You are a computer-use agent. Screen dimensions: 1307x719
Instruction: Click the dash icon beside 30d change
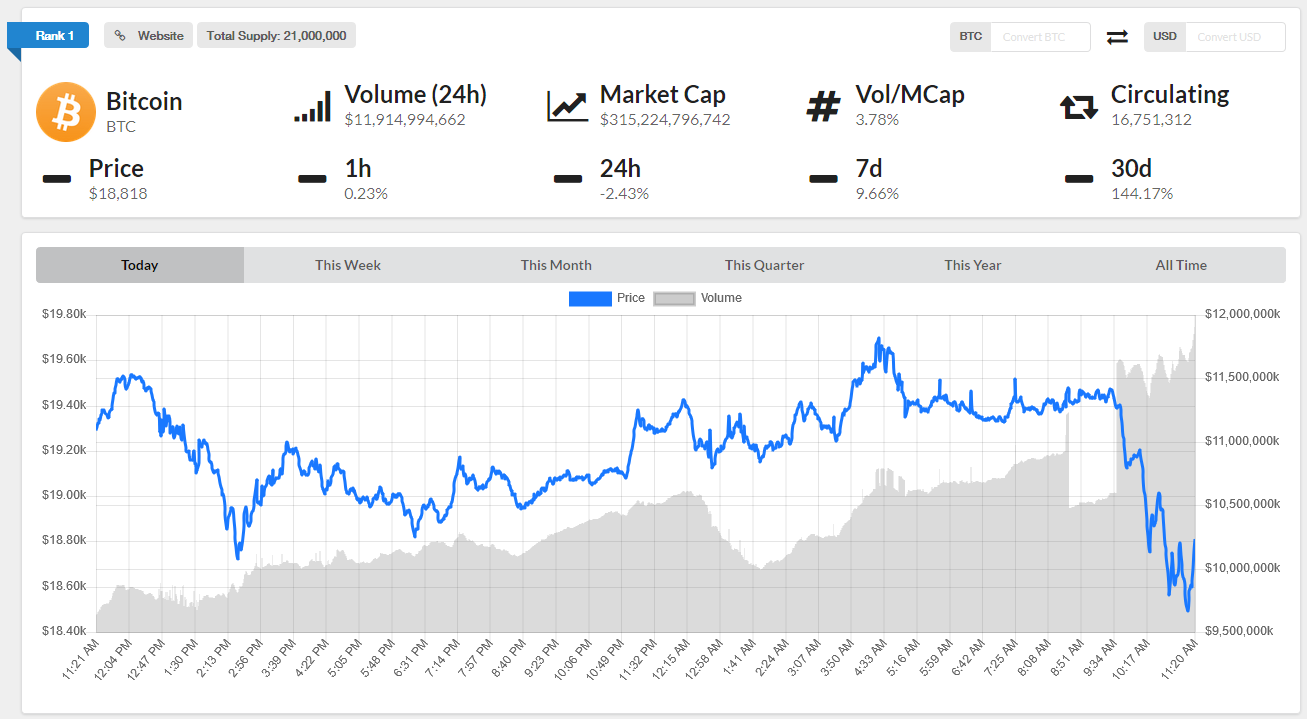[x=1079, y=179]
